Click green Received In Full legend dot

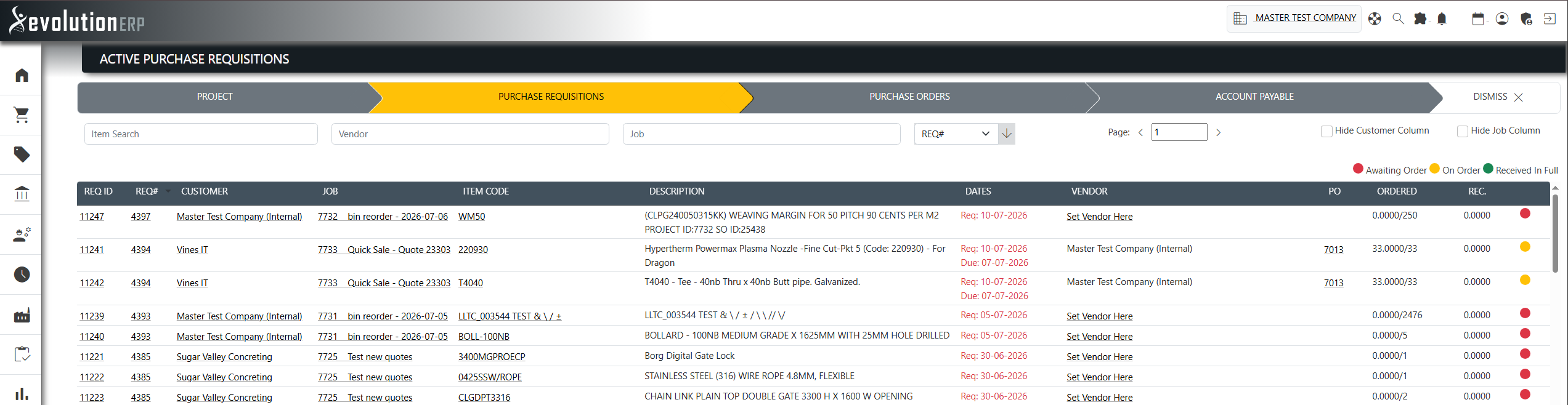point(1488,169)
